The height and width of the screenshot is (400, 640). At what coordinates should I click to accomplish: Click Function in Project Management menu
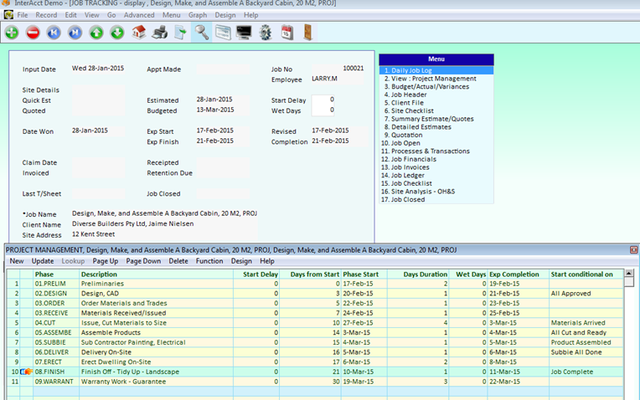[x=209, y=261]
